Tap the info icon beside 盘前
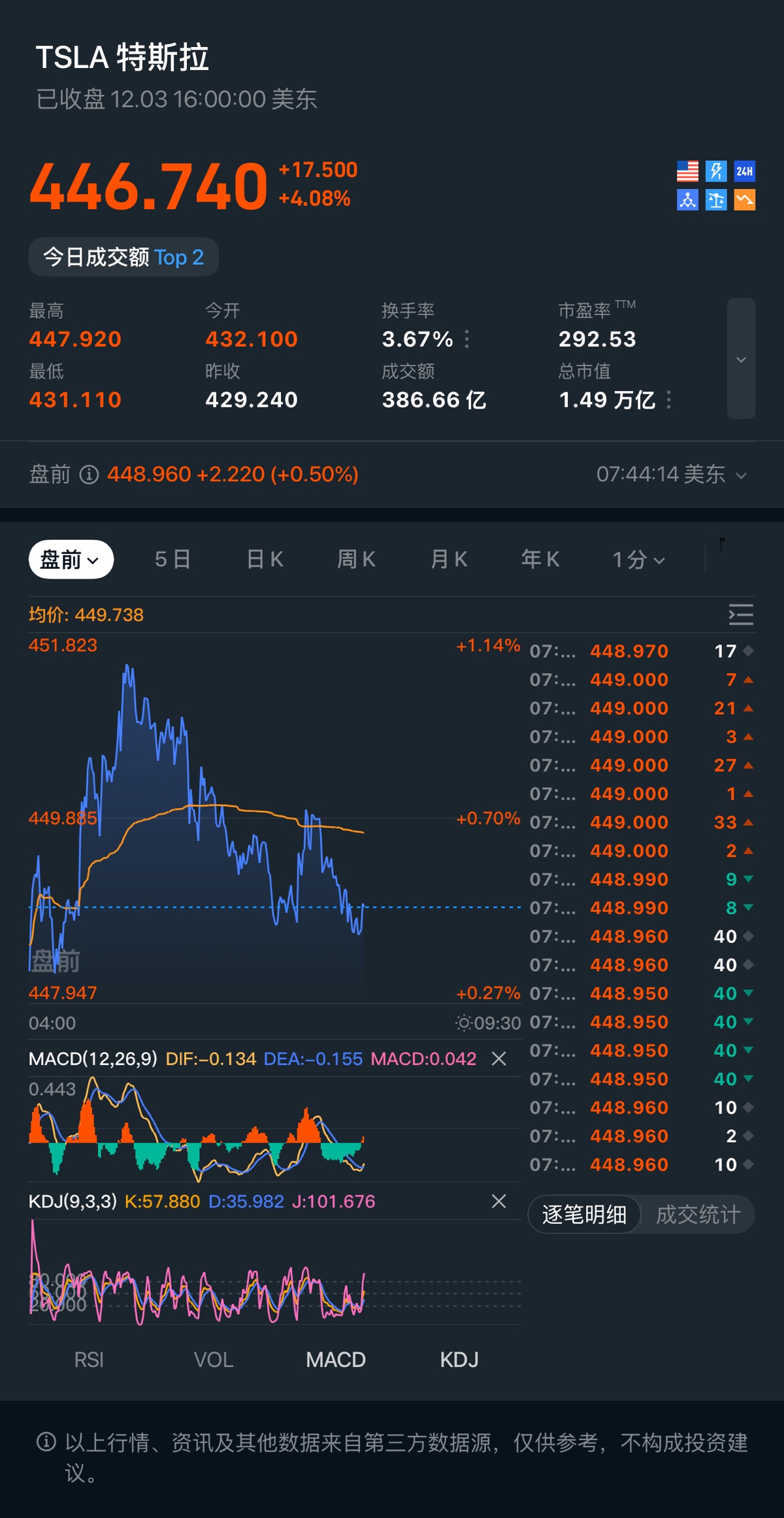The height and width of the screenshot is (1518, 784). click(89, 475)
